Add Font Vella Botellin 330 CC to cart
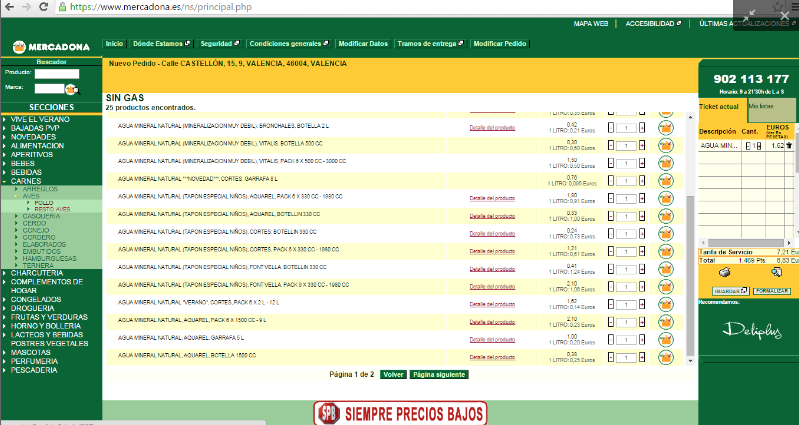This screenshot has height=425, width=799. [665, 269]
